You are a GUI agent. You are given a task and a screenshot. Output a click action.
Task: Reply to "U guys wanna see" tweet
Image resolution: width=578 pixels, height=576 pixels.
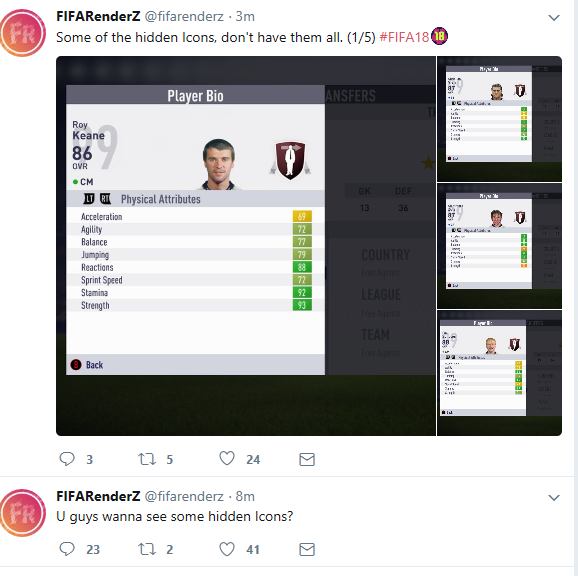(x=67, y=549)
